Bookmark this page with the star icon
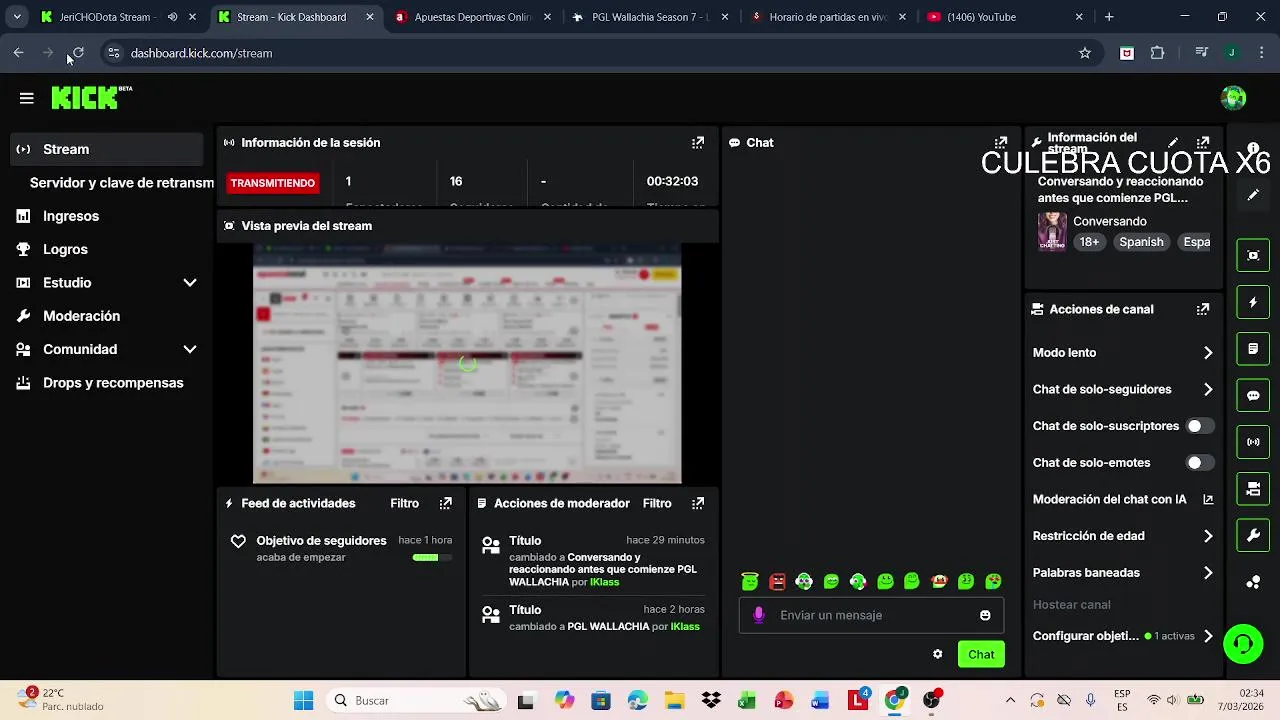The width and height of the screenshot is (1280, 720). point(1085,53)
